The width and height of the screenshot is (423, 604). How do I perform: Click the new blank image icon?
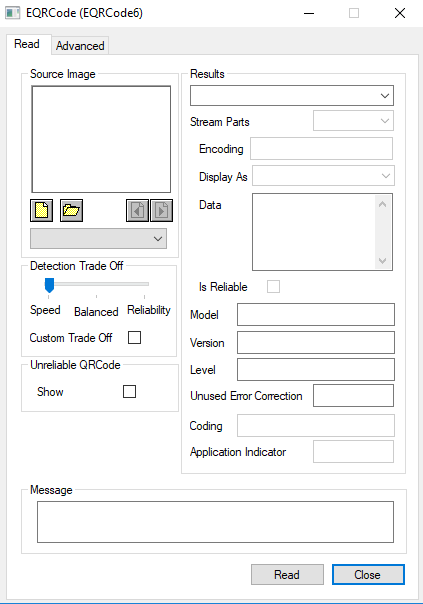click(42, 210)
